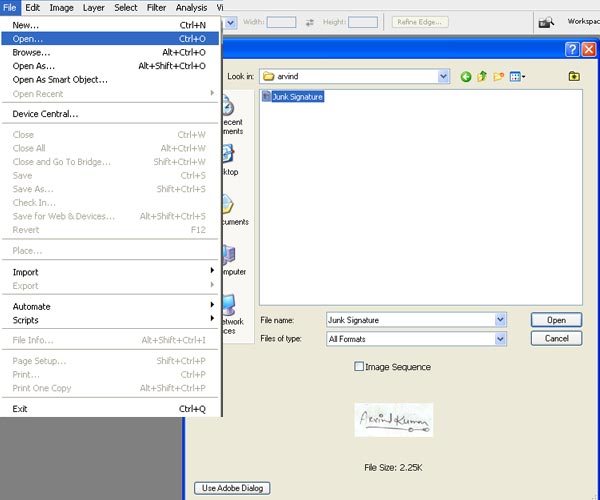This screenshot has height=500, width=600.
Task: Choose Open As... menu item
Action: pos(110,66)
